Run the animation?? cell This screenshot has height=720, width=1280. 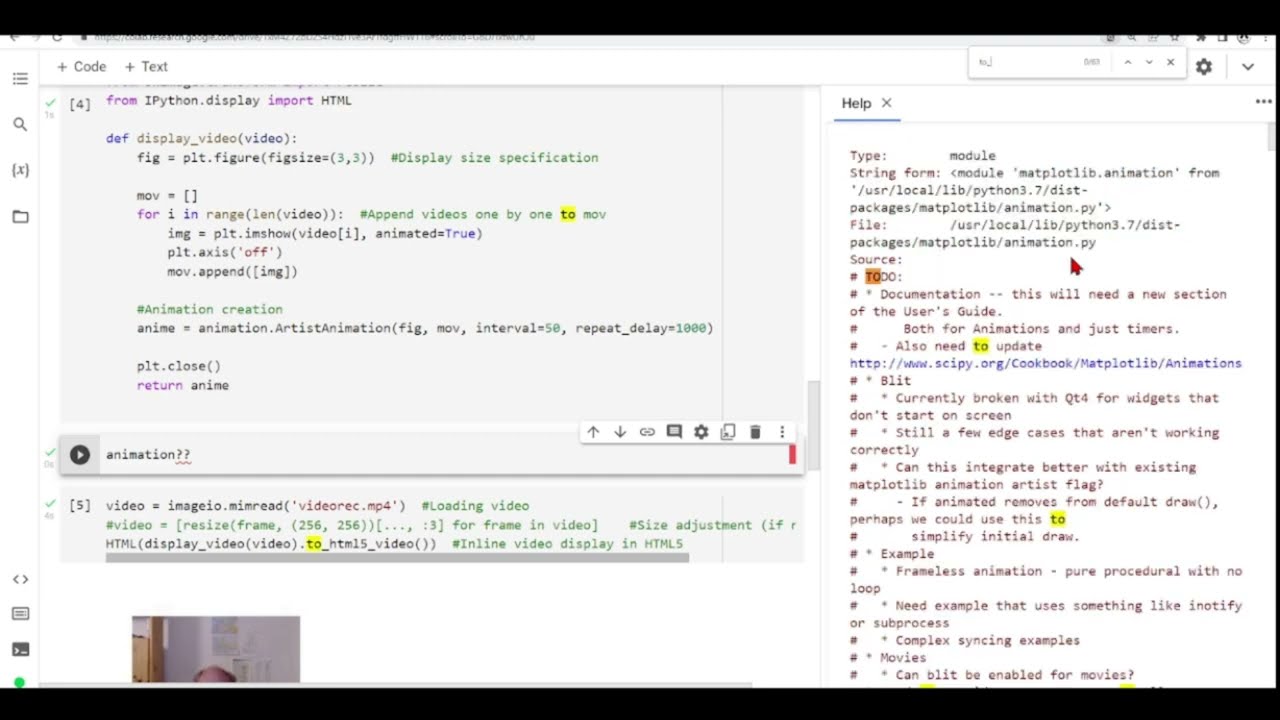point(79,455)
